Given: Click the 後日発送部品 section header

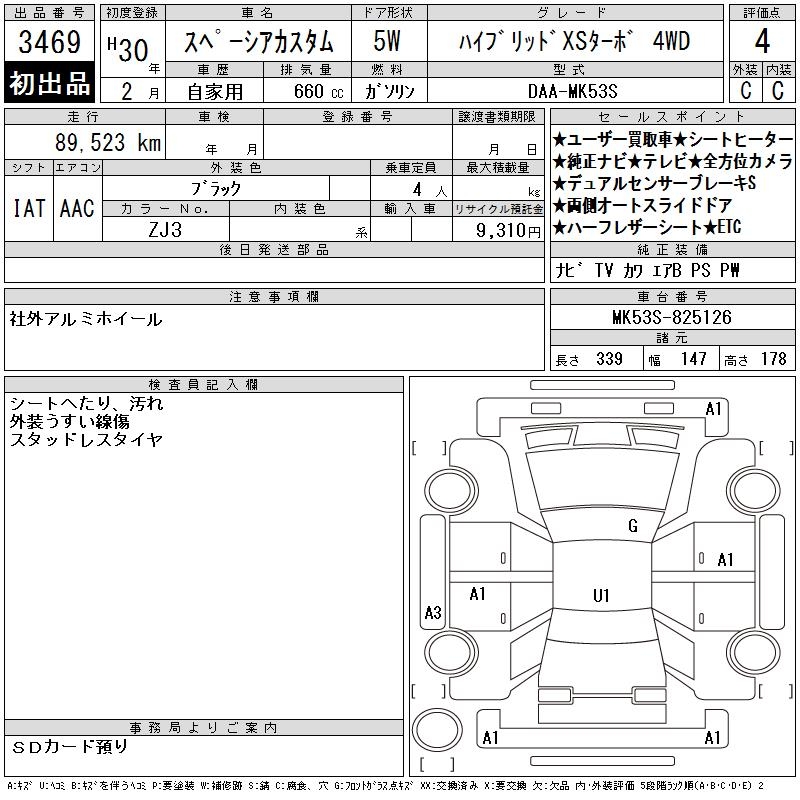Looking at the screenshot, I should [274, 249].
